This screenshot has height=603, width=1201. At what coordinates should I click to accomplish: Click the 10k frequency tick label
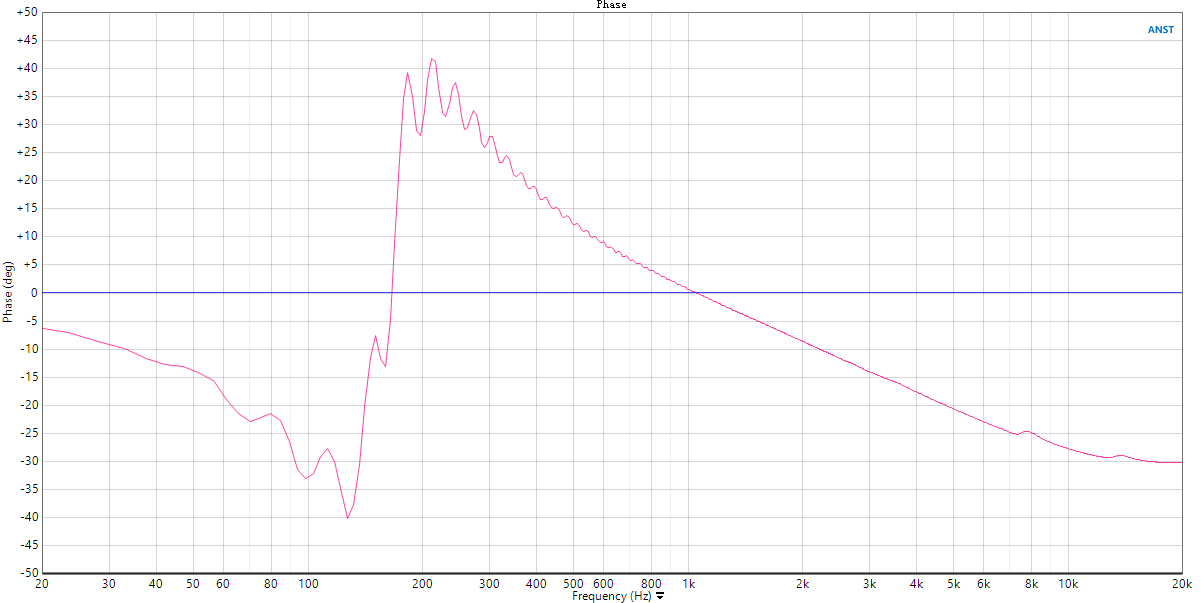[1068, 584]
